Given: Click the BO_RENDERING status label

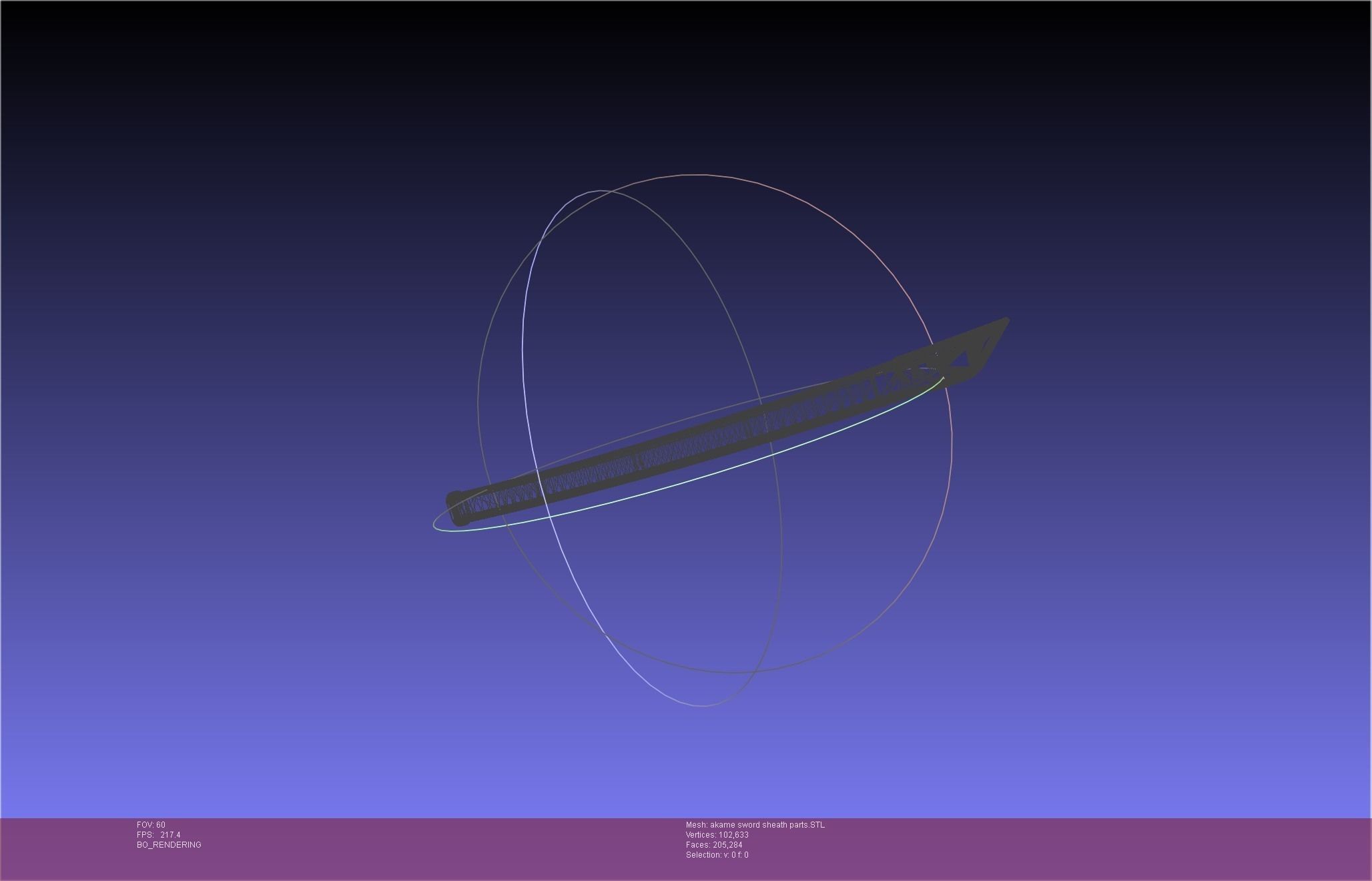Looking at the screenshot, I should click(169, 845).
